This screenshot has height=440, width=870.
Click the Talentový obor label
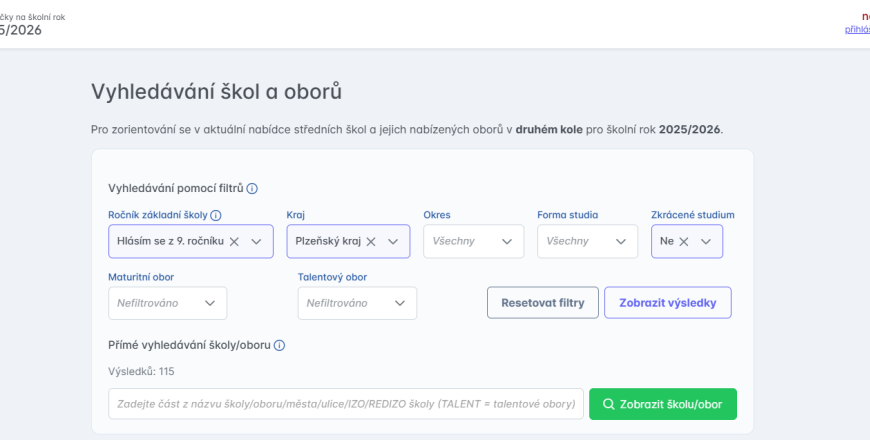point(332,277)
